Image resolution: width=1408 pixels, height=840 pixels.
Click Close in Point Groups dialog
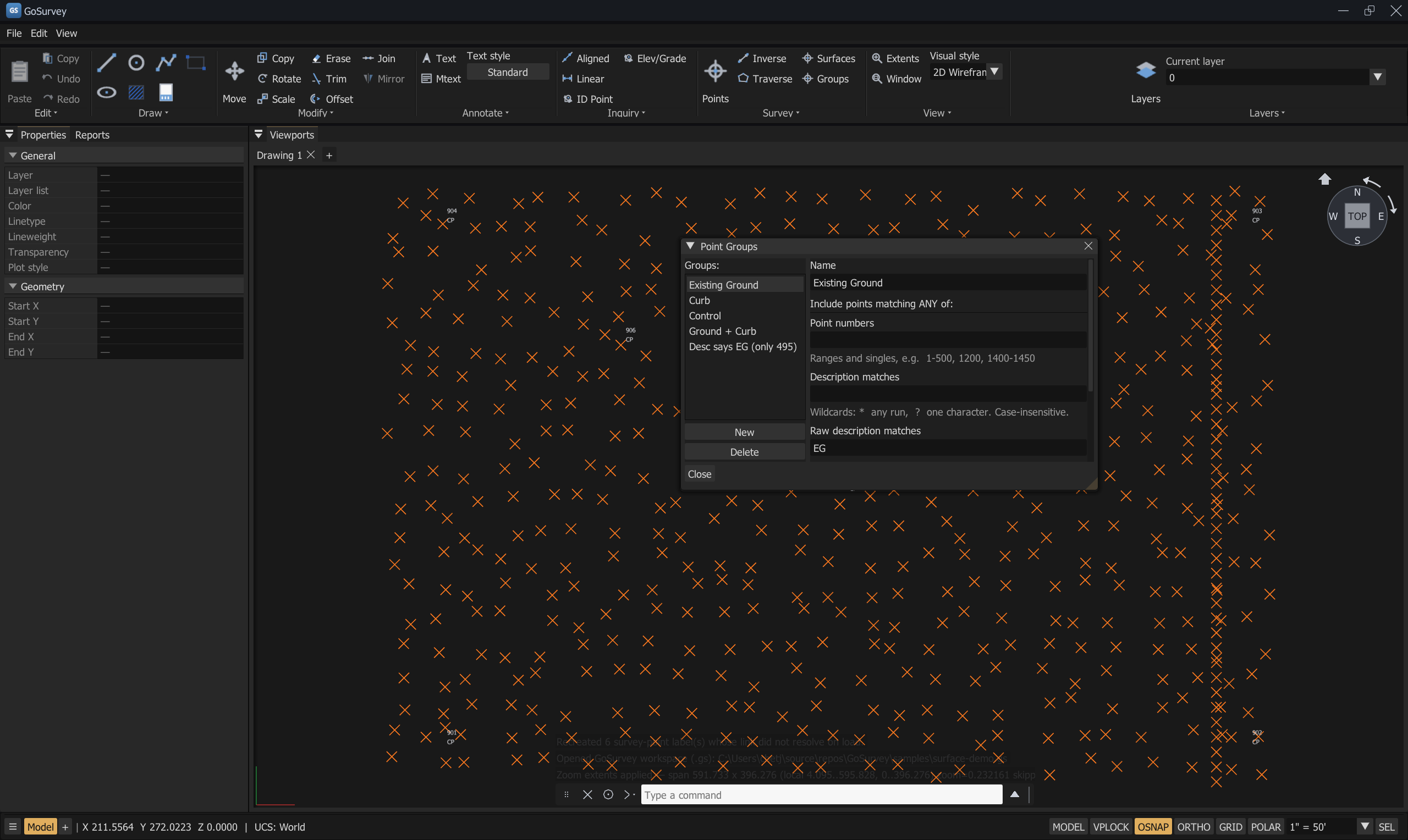(x=699, y=474)
